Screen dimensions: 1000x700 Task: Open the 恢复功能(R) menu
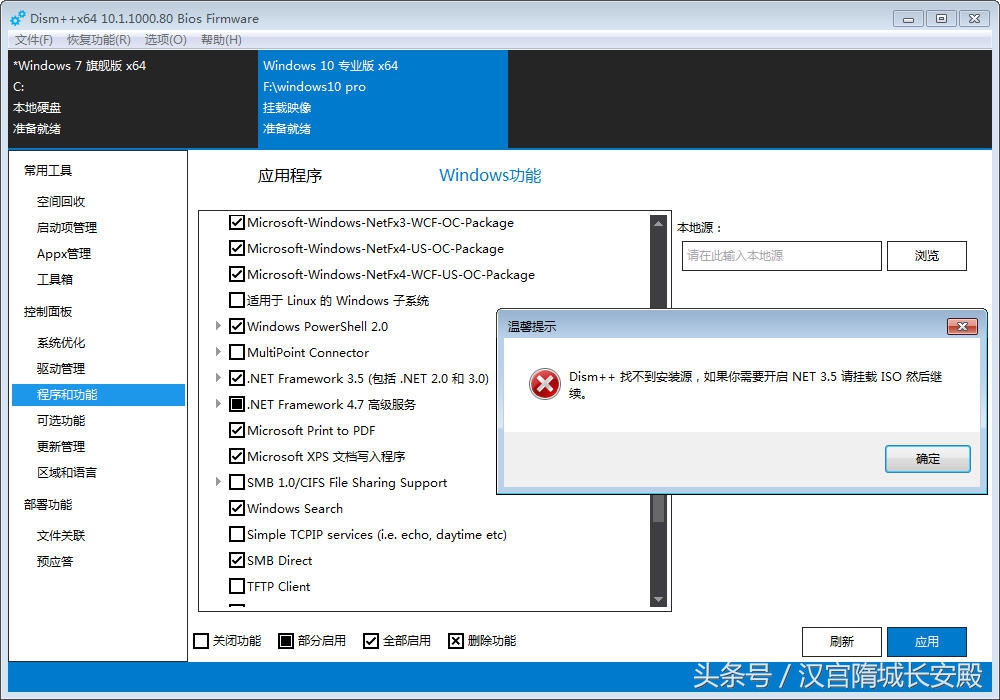click(x=99, y=40)
